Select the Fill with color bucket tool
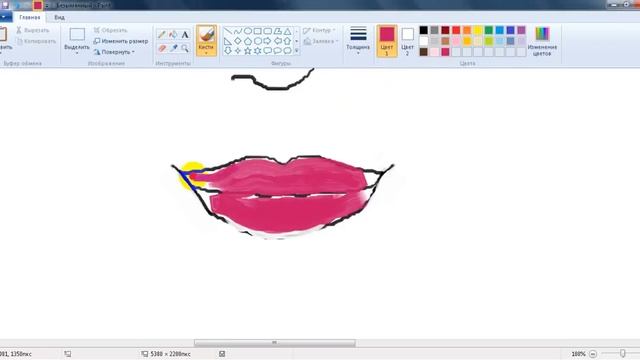This screenshot has height=360, width=640. [x=173, y=35]
